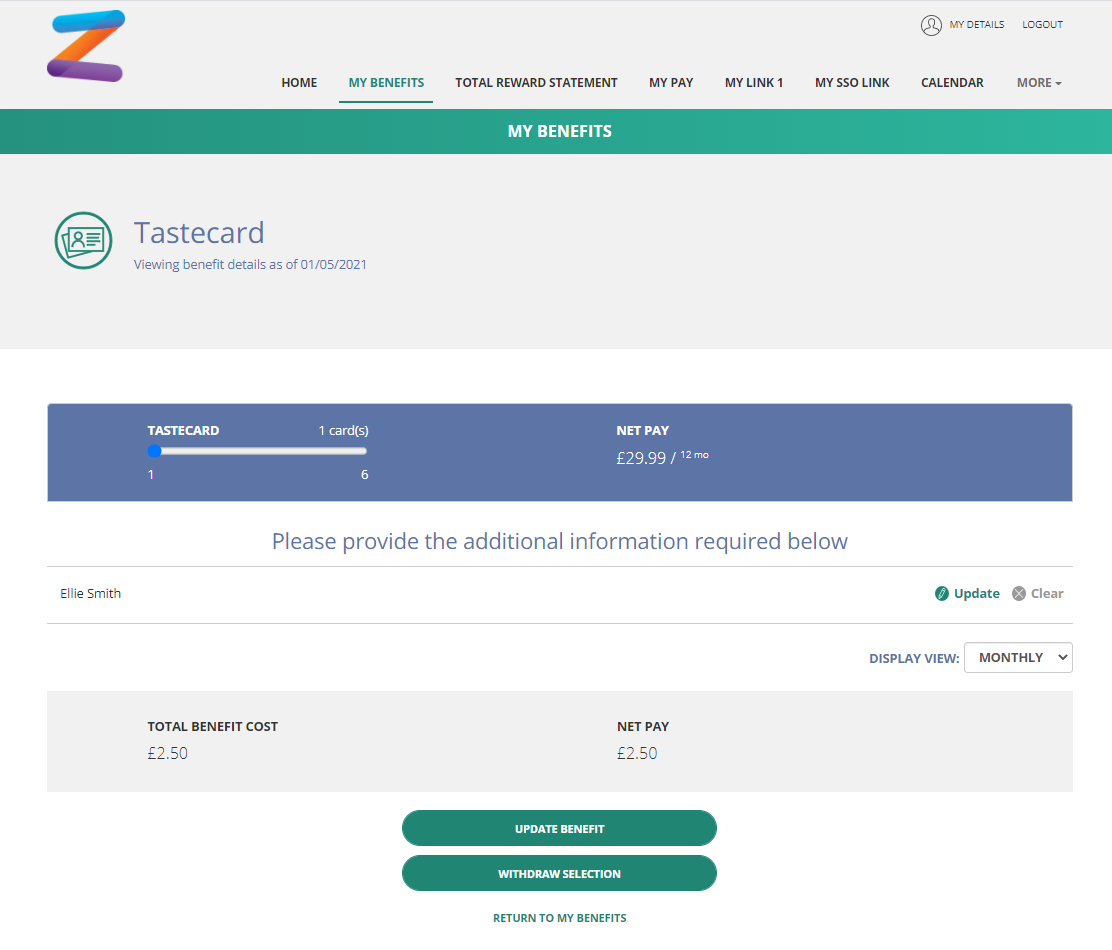Click the WITHDRAW SELECTION button
Screen dimensions: 1112x950
coord(560,873)
